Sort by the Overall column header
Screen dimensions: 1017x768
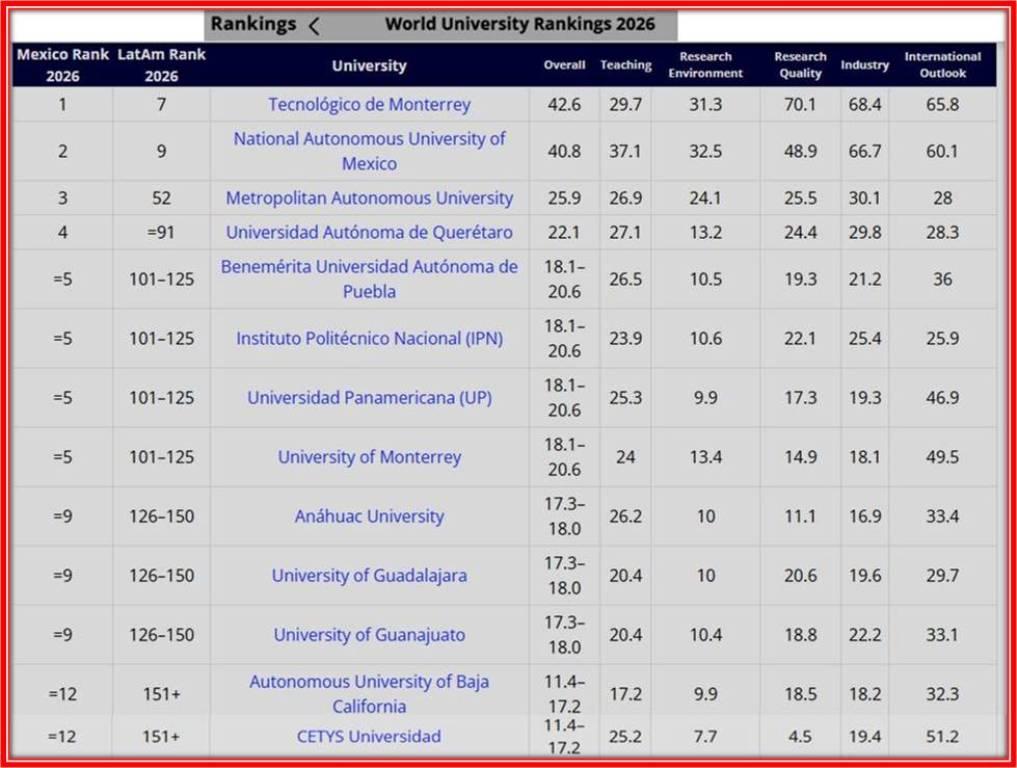(x=564, y=65)
